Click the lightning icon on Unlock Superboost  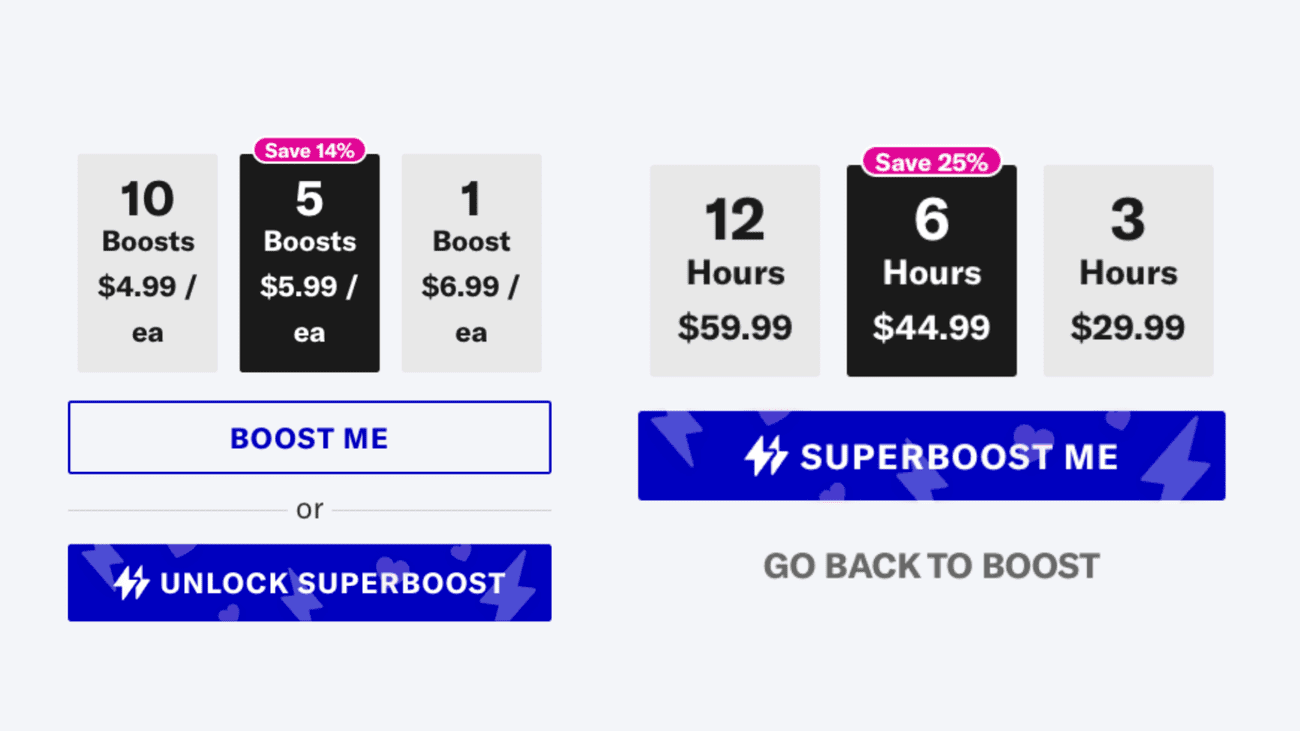131,583
